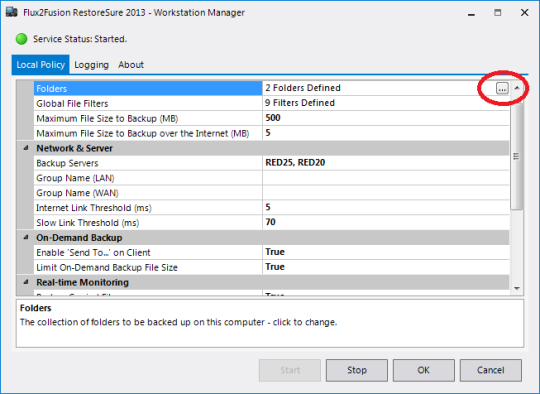Select the Slow Link Threshold (ms) label
540x394 pixels.
(x=87, y=223)
